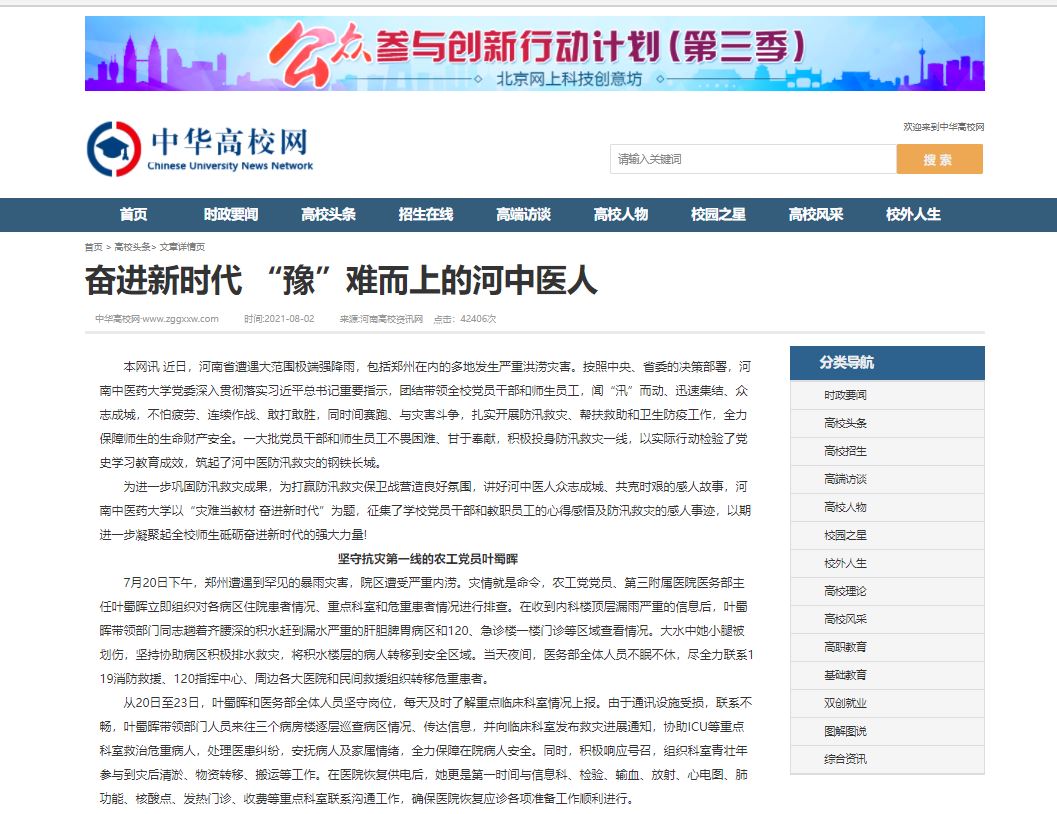
Task: Select 高校理论 from the 分类导航 sidebar
Action: coord(845,591)
